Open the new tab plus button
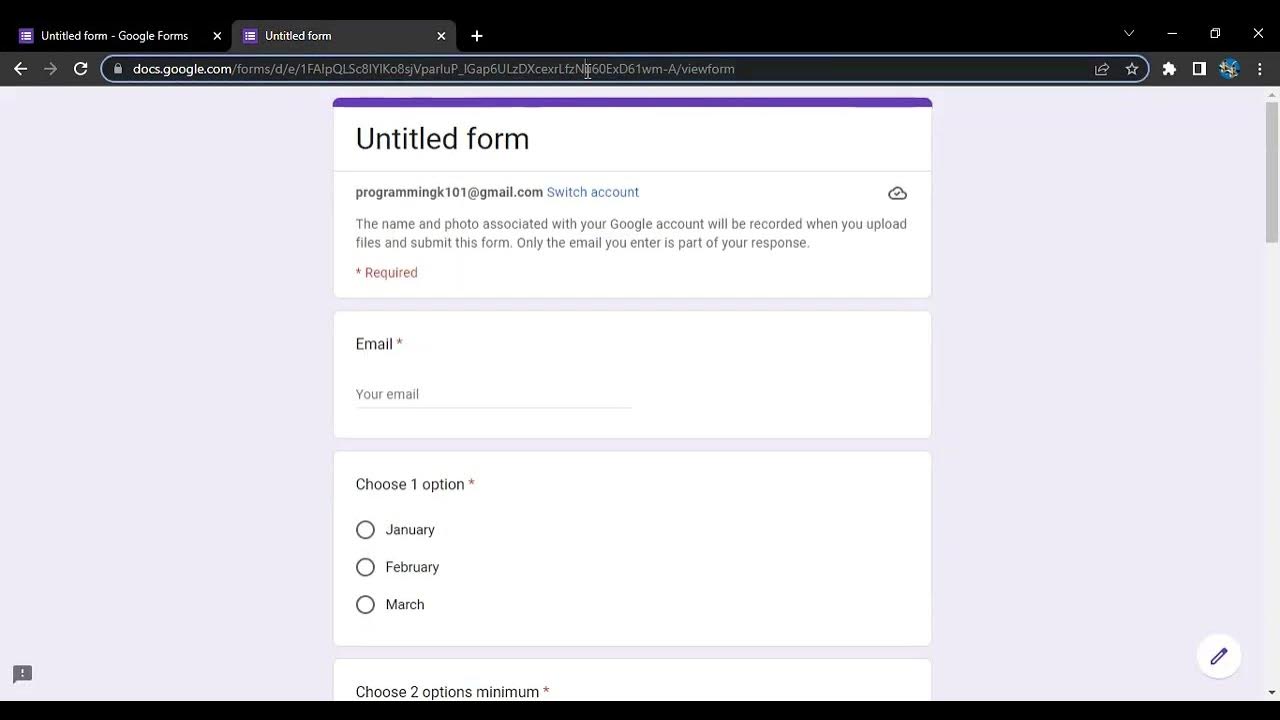Image resolution: width=1280 pixels, height=720 pixels. pyautogui.click(x=477, y=36)
